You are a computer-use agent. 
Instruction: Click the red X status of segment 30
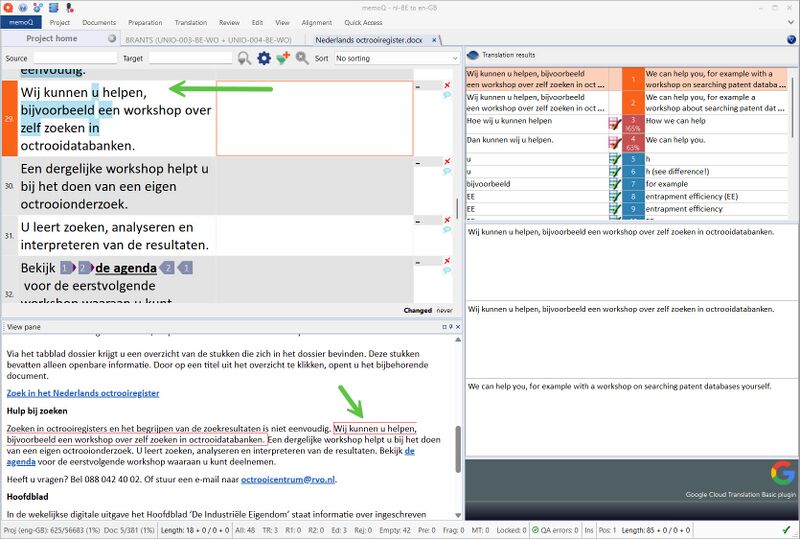click(447, 161)
